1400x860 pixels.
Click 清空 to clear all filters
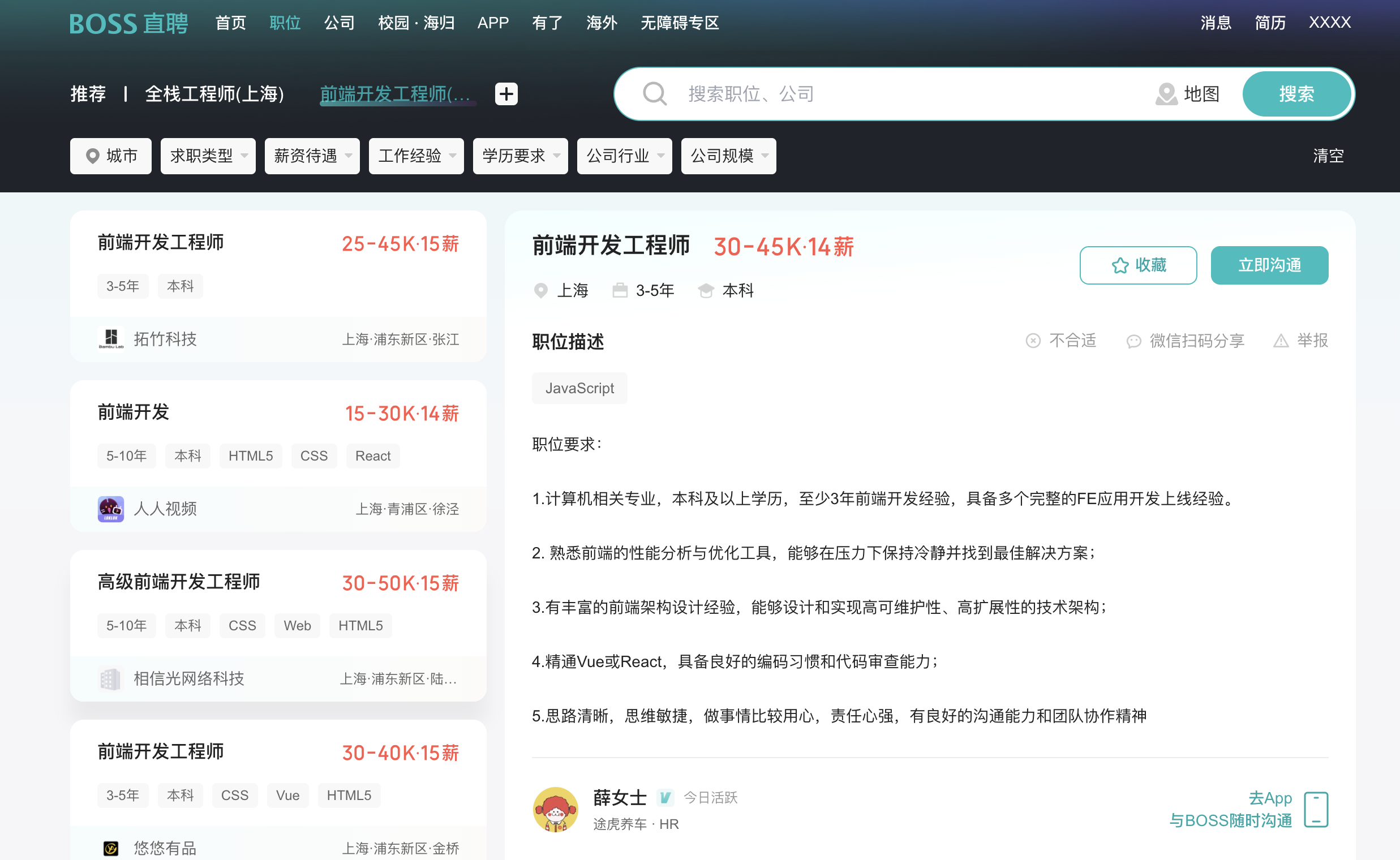[x=1328, y=156]
